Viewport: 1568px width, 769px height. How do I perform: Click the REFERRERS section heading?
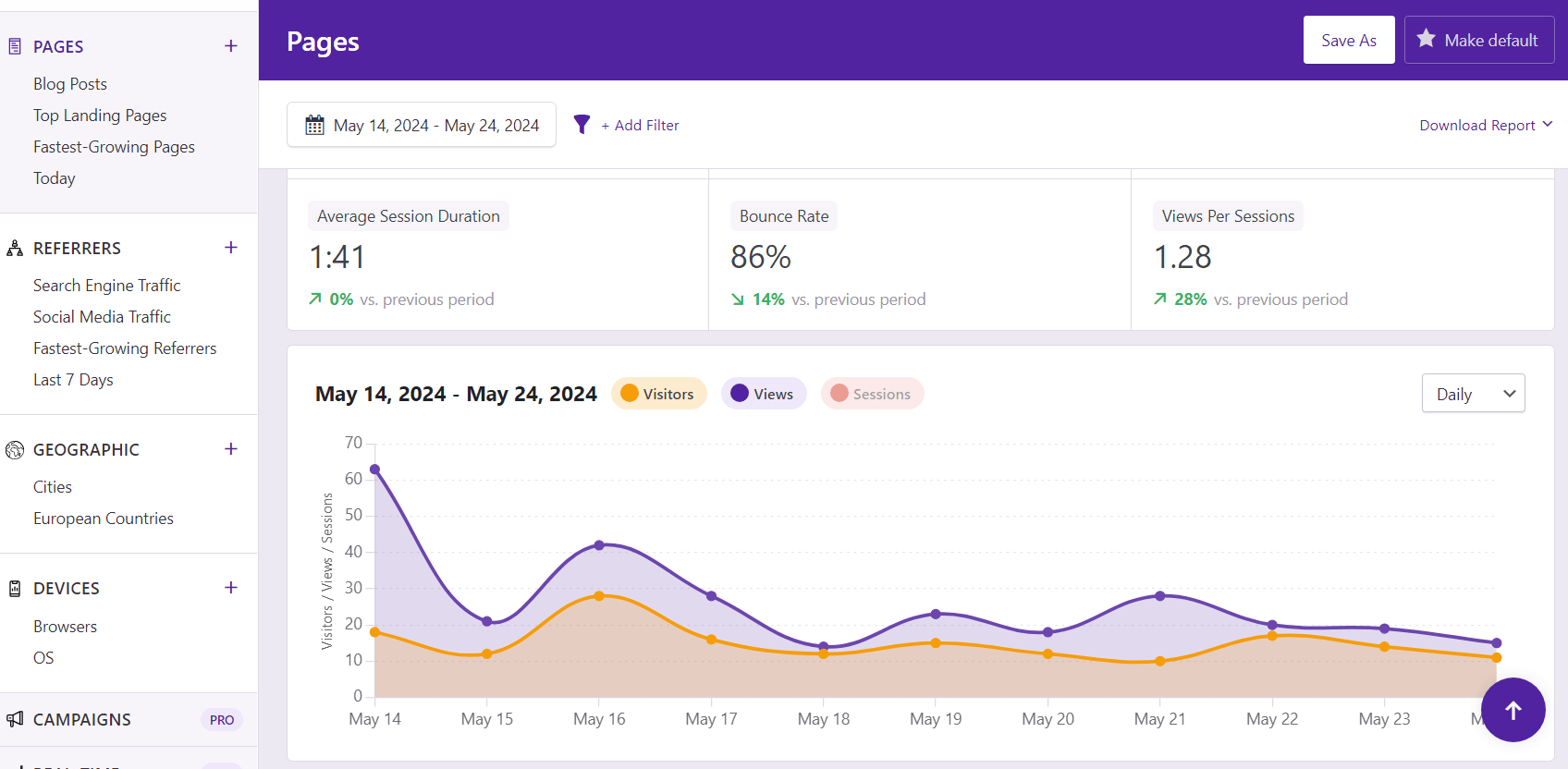pyautogui.click(x=77, y=248)
